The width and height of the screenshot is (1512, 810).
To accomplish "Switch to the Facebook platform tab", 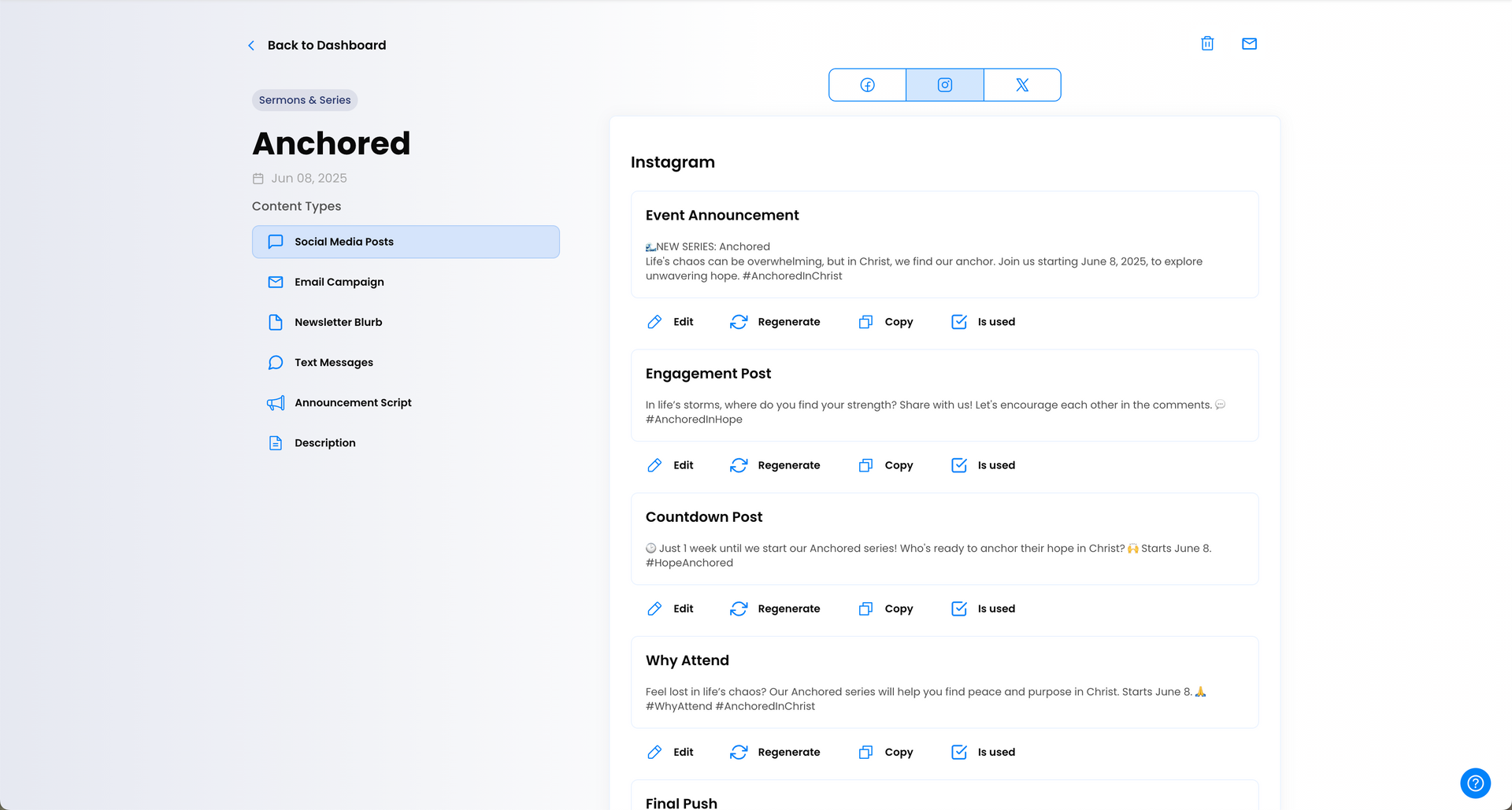I will click(x=867, y=85).
